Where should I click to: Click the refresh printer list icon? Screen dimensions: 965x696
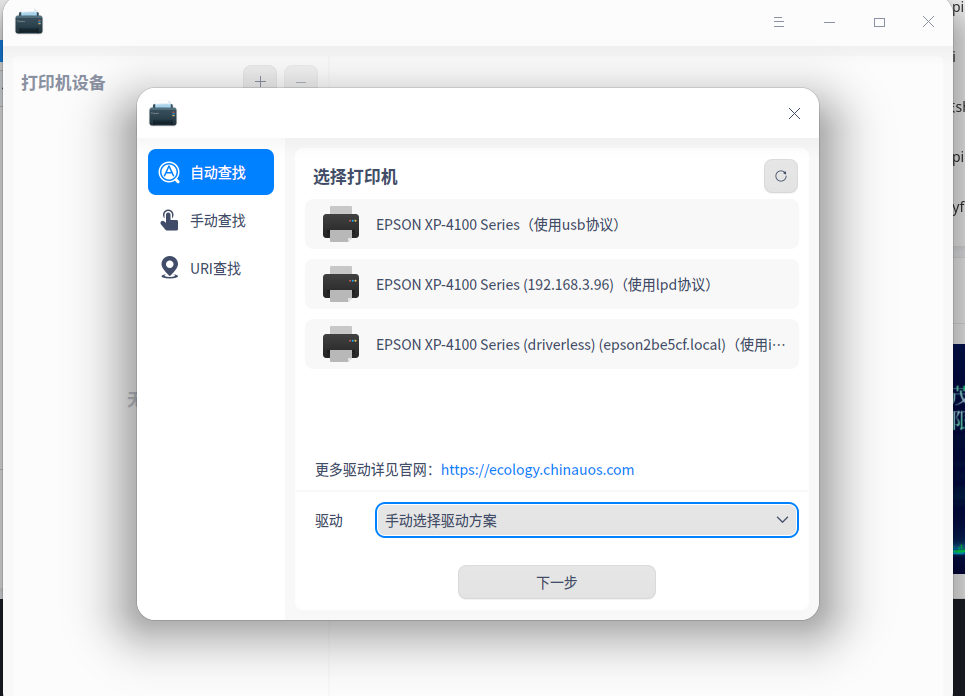click(x=780, y=176)
